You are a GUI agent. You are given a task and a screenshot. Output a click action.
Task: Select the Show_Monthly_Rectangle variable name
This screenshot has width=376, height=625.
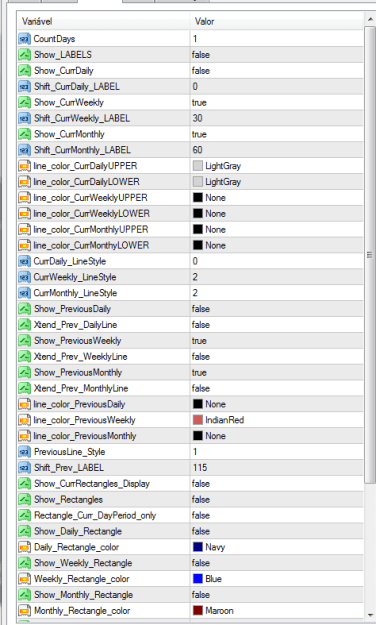(x=83, y=595)
